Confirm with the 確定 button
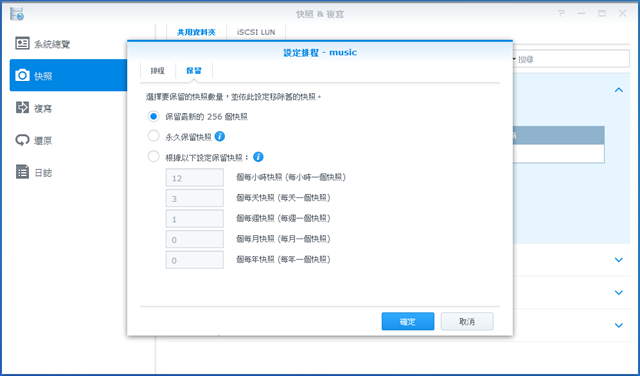The image size is (640, 376). (408, 321)
